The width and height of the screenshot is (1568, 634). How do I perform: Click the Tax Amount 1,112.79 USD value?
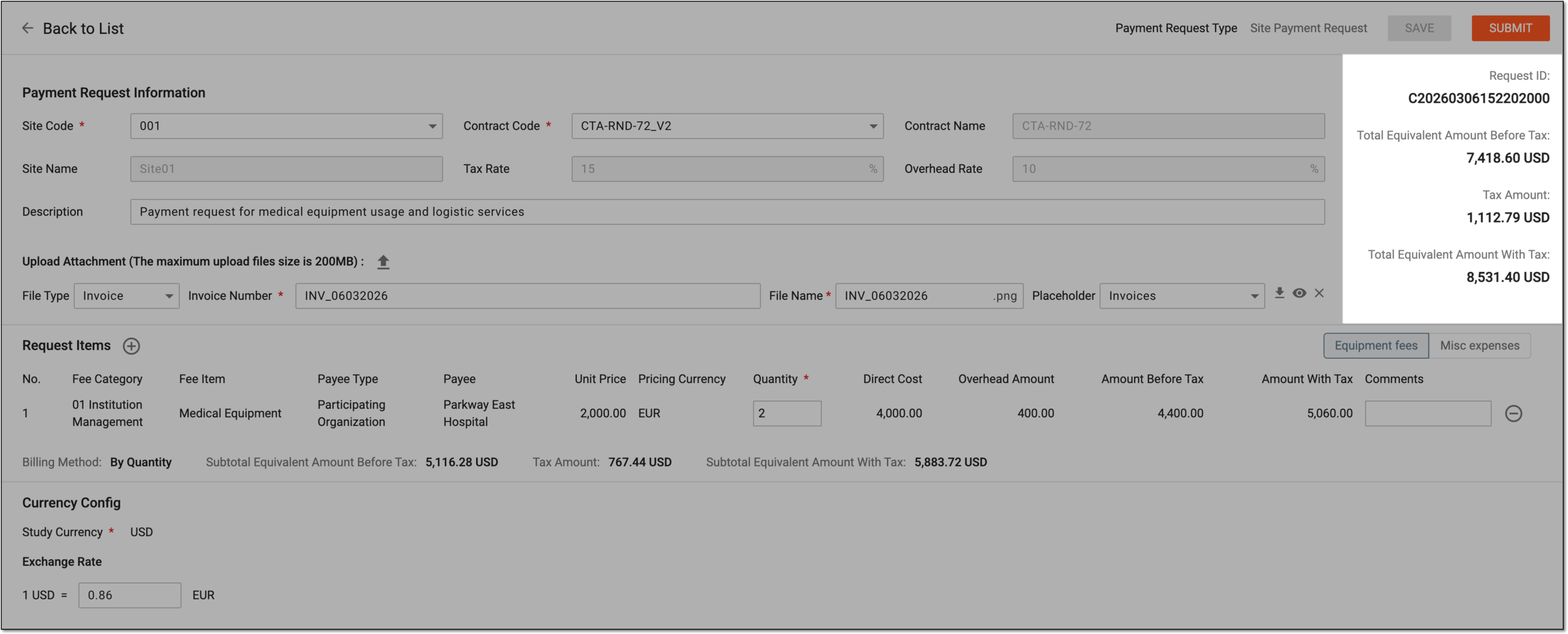(1508, 218)
